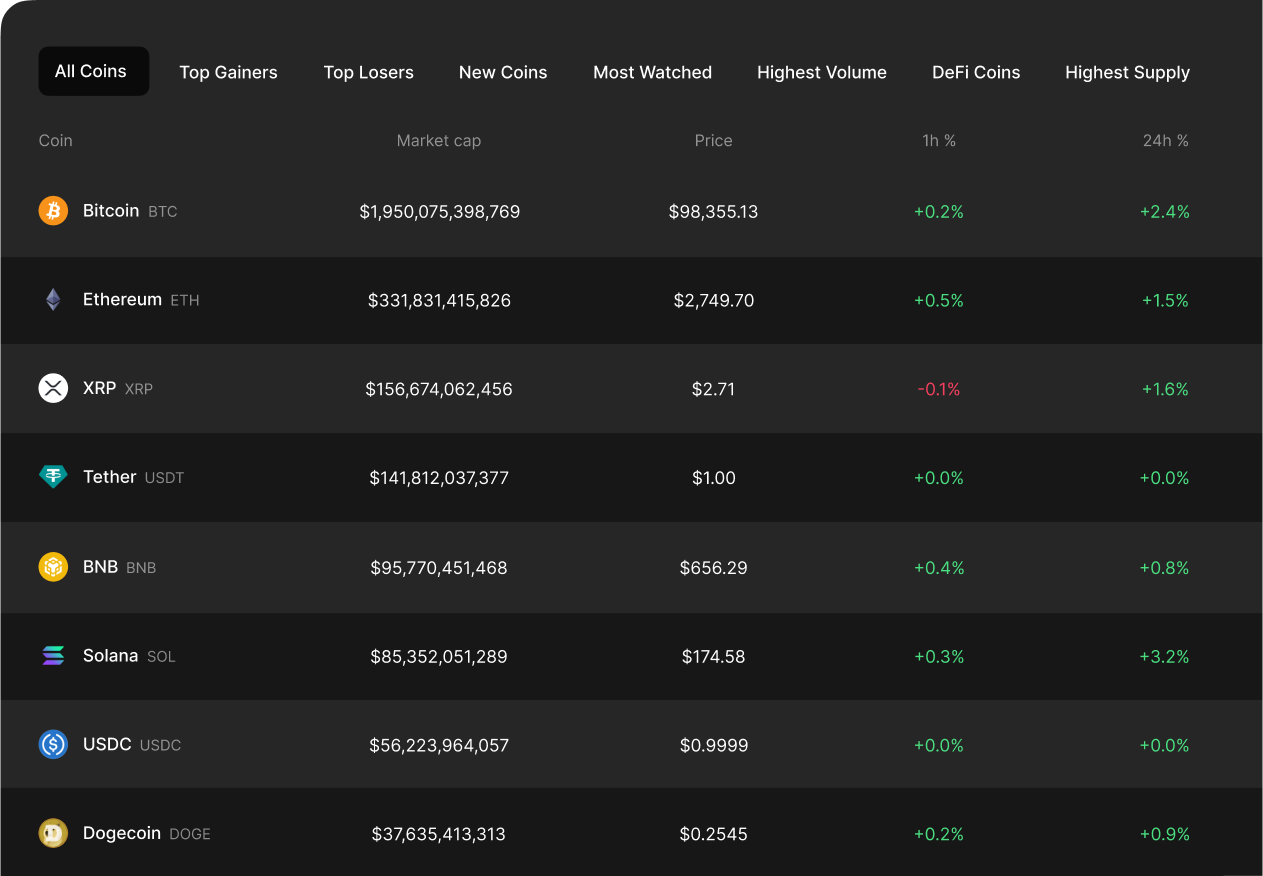Click Solana's +0.3% hourly change
The width and height of the screenshot is (1263, 876).
click(x=939, y=657)
